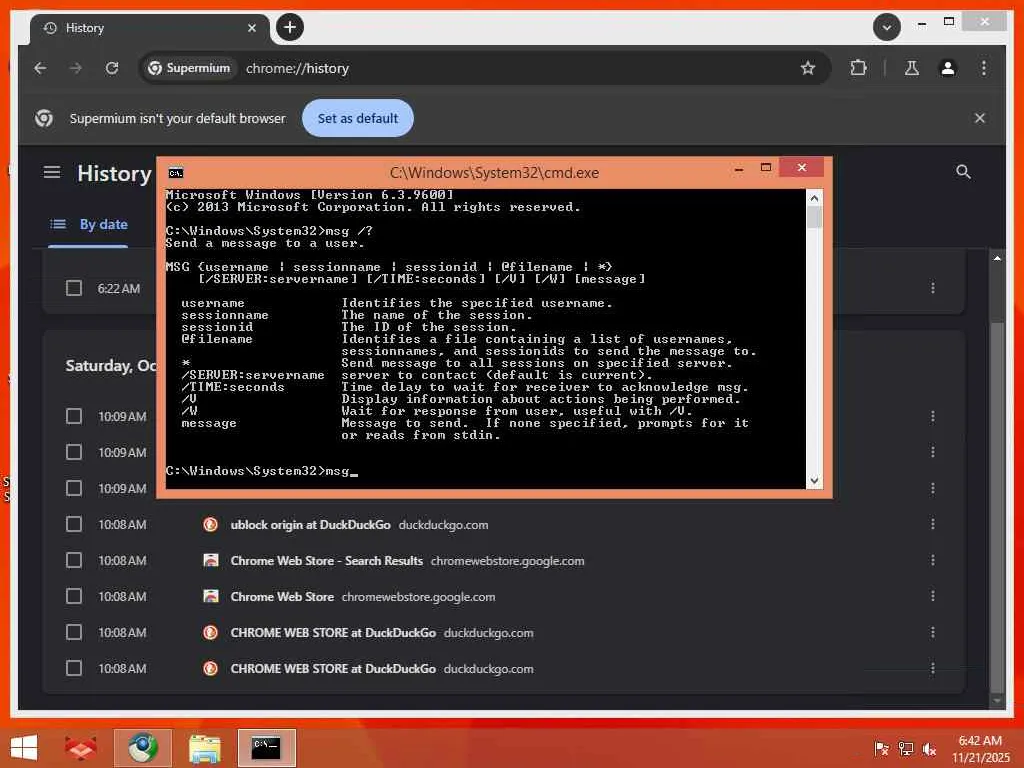
Task: Switch to Command Prompt taskbar button
Action: coord(266,748)
